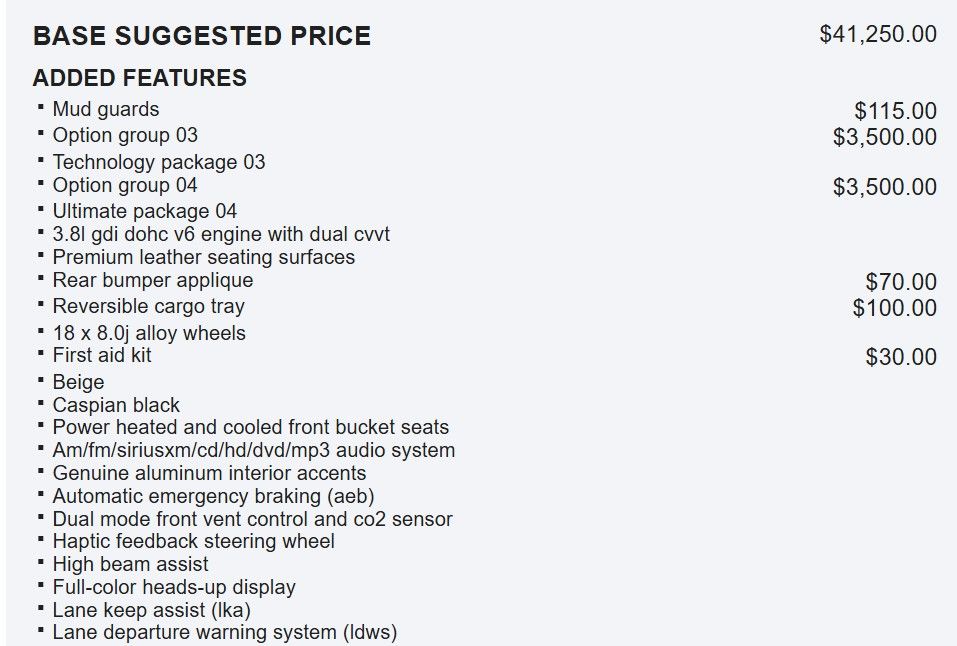The height and width of the screenshot is (646, 957).
Task: Click the $100.00 cargo tray price
Action: 895,308
